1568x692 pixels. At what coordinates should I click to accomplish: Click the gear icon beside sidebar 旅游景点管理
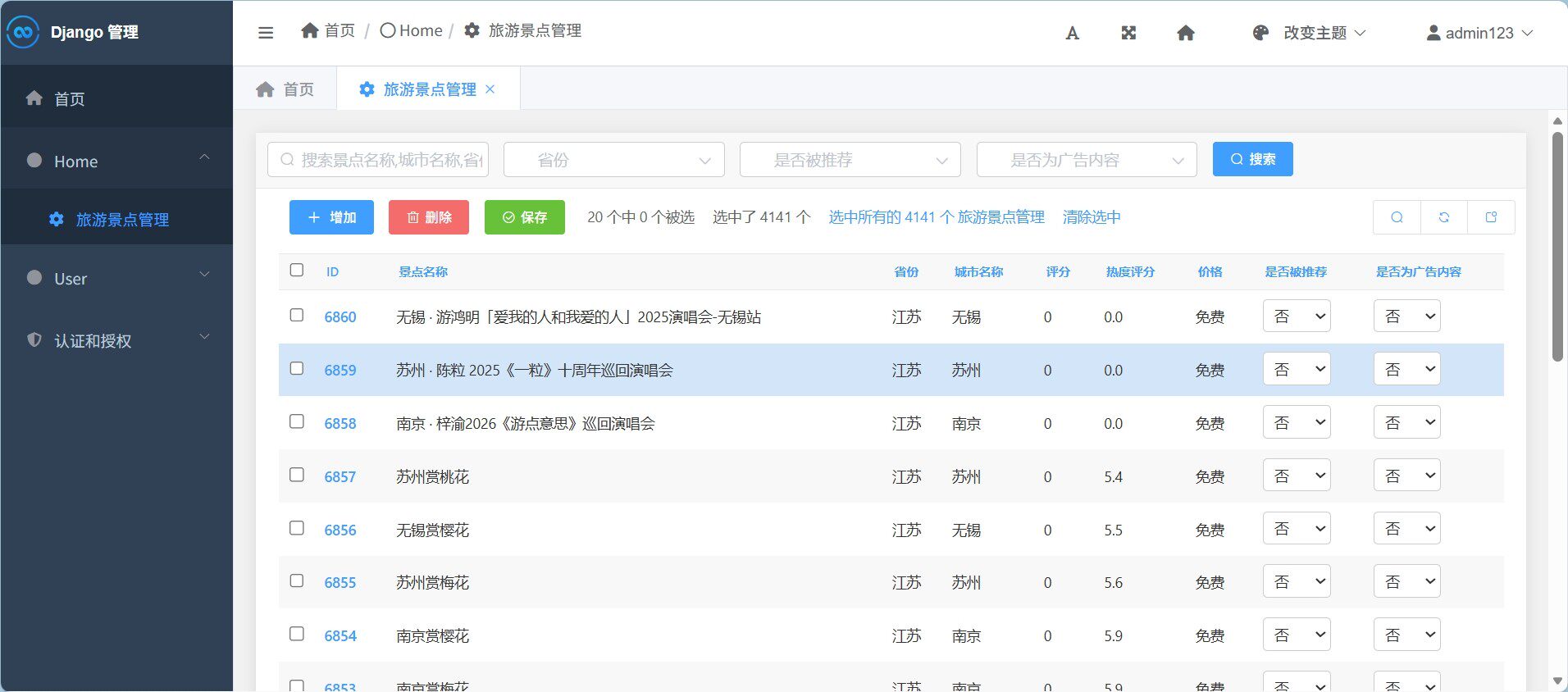(56, 219)
